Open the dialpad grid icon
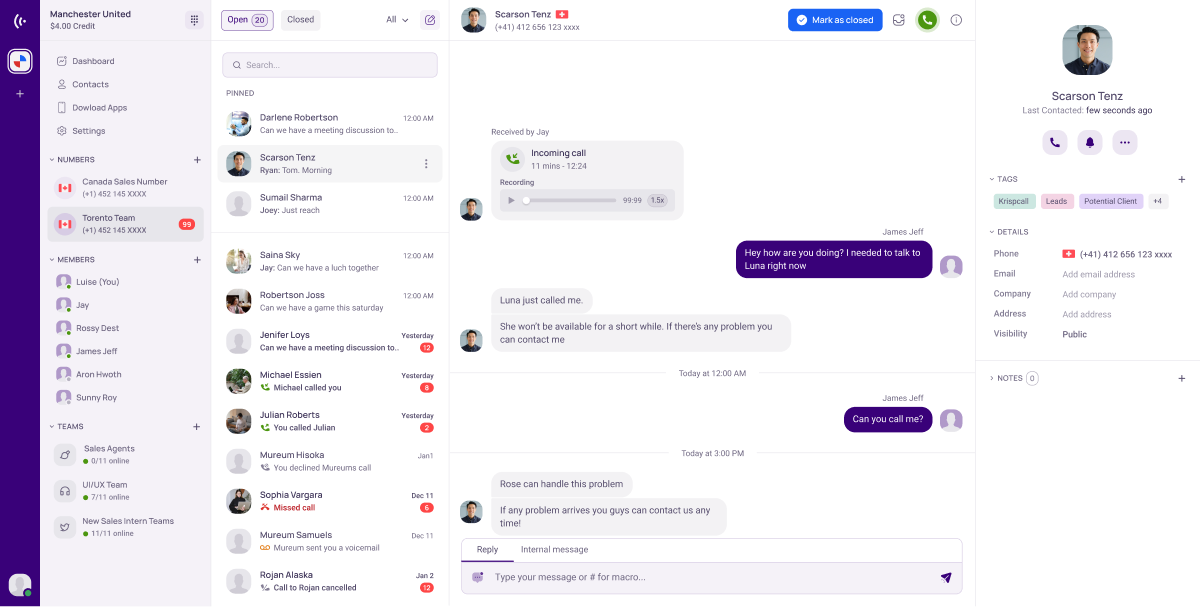The height and width of the screenshot is (607, 1200). 194,20
